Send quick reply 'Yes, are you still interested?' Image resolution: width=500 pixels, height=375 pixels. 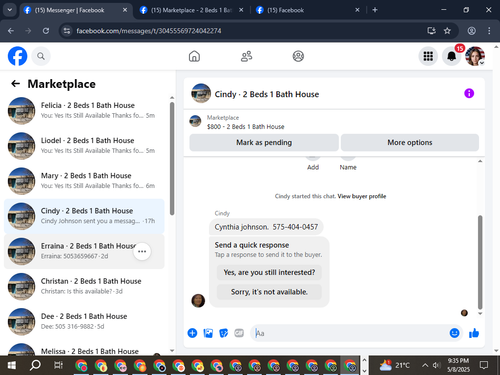[269, 272]
